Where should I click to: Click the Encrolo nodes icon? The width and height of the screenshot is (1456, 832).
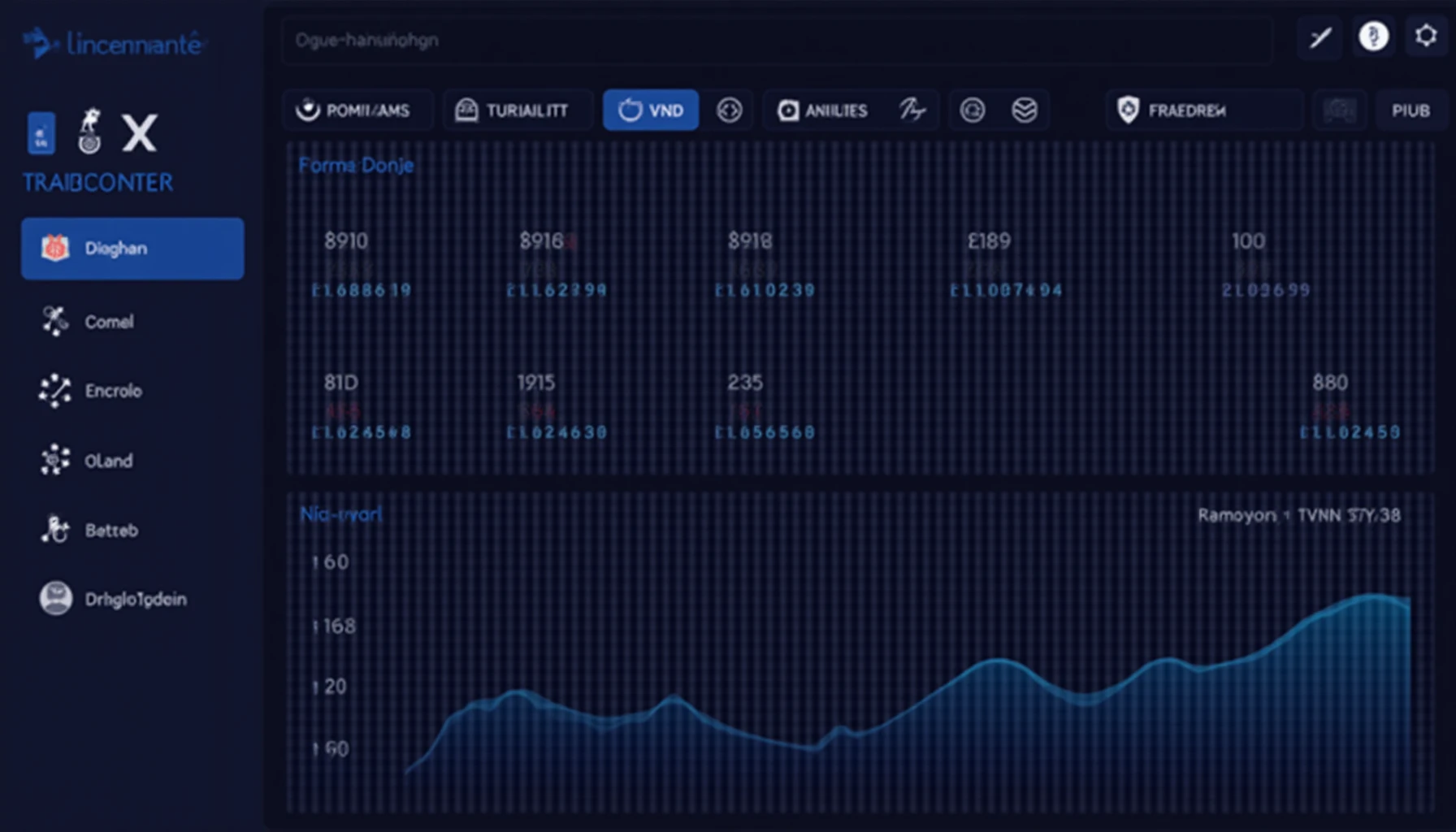pos(55,391)
